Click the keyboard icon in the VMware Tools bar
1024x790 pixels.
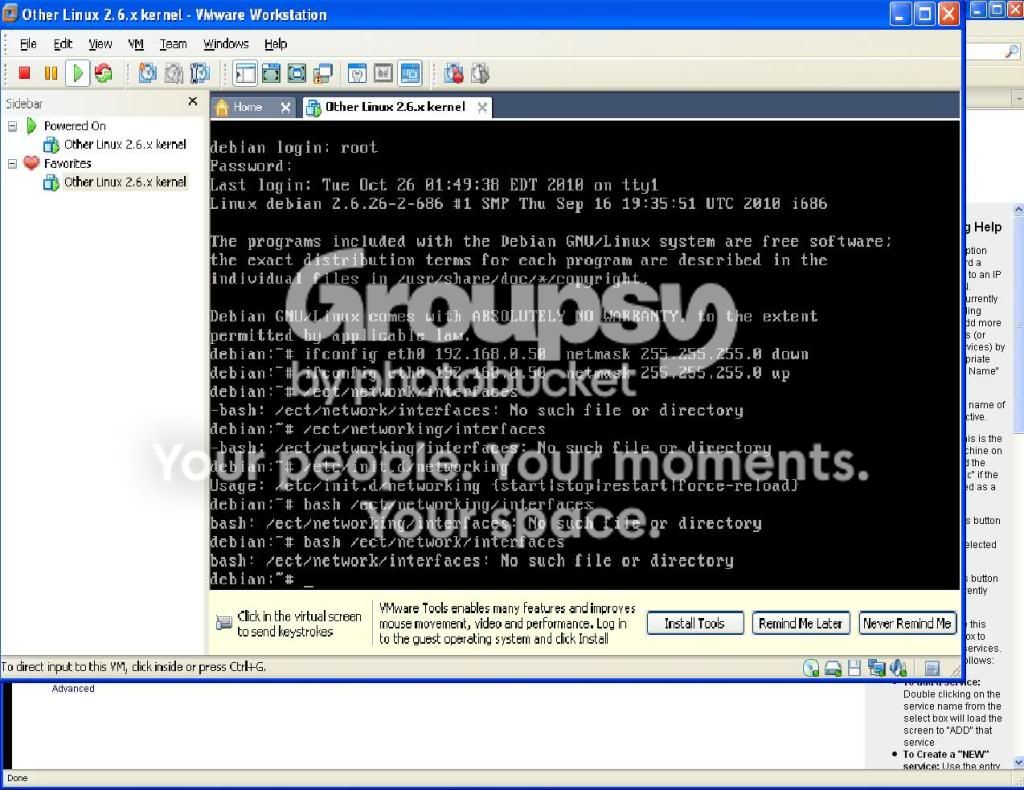point(224,623)
